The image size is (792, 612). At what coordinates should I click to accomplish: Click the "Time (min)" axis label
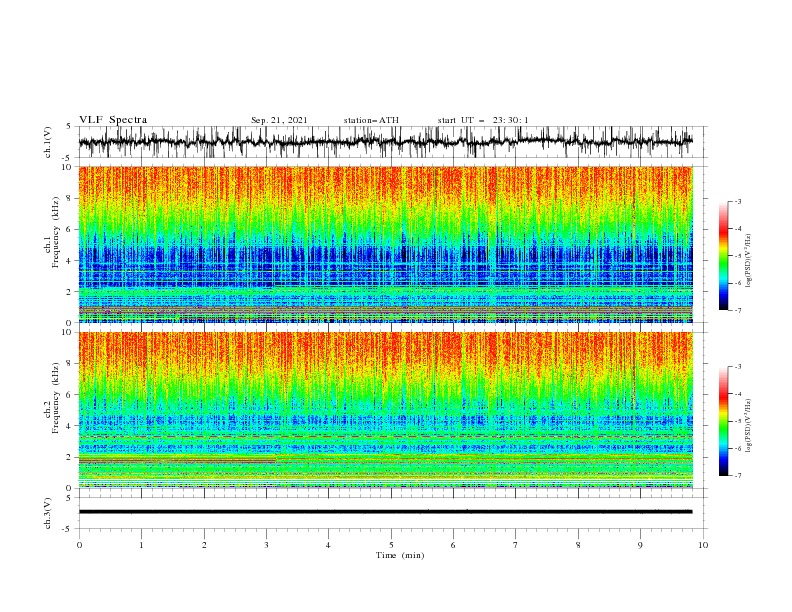tap(400, 555)
